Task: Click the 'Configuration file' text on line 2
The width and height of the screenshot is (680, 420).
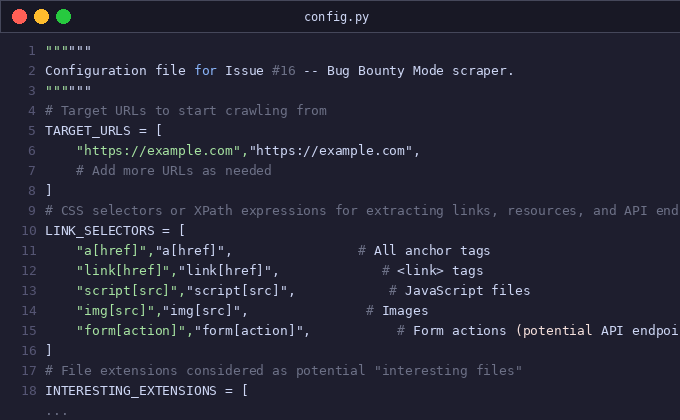Action: tap(115, 71)
